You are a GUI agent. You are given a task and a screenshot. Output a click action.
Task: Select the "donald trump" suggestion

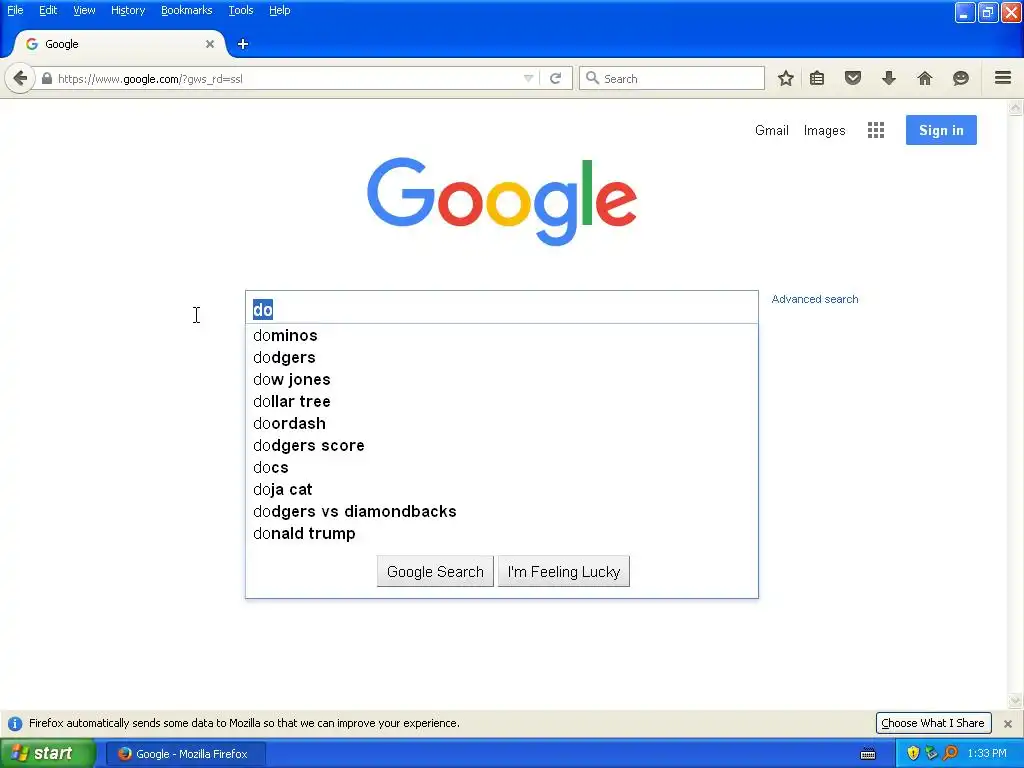coord(502,534)
